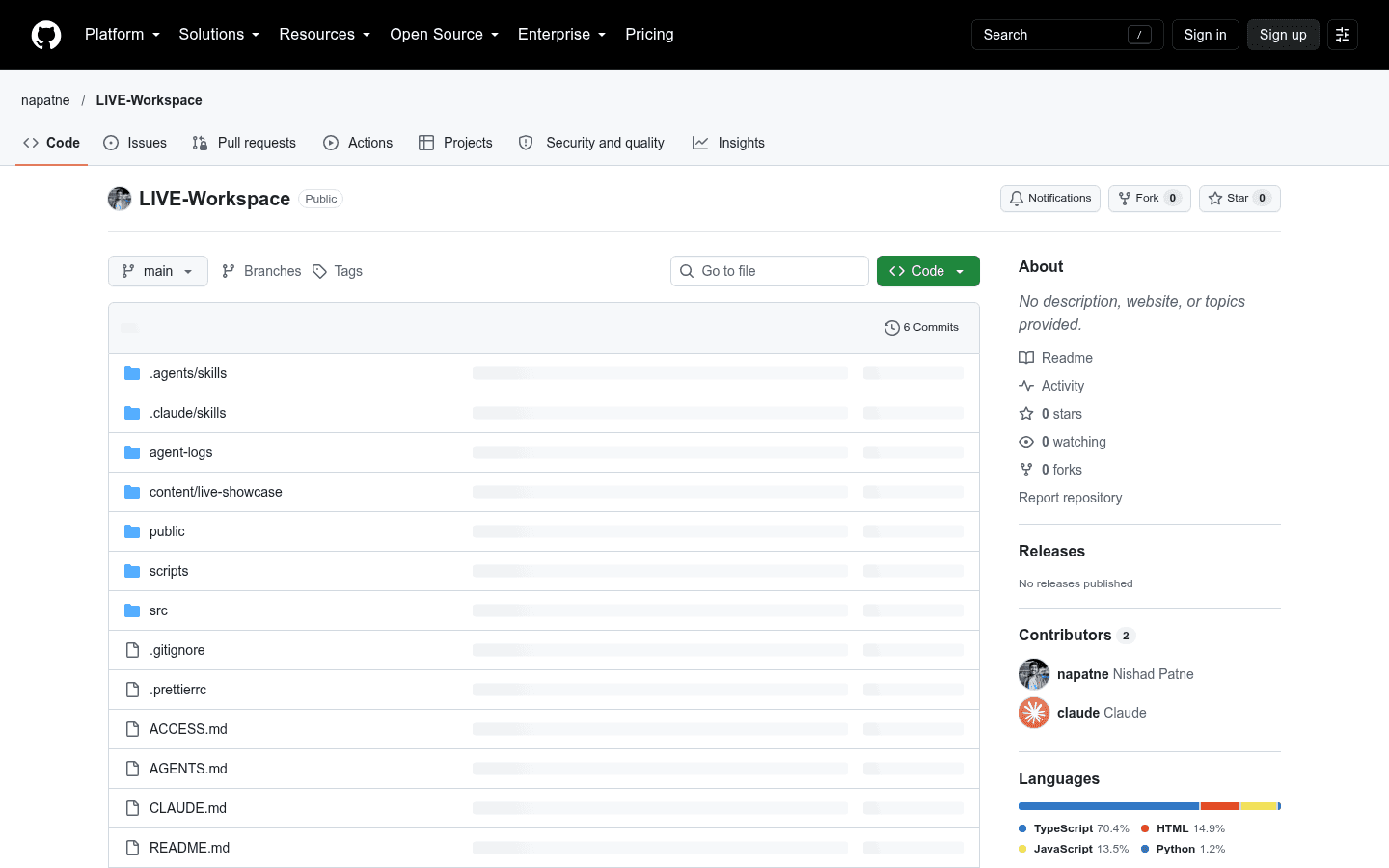The height and width of the screenshot is (868, 1389).
Task: Open claude Claude profile link
Action: click(1102, 713)
